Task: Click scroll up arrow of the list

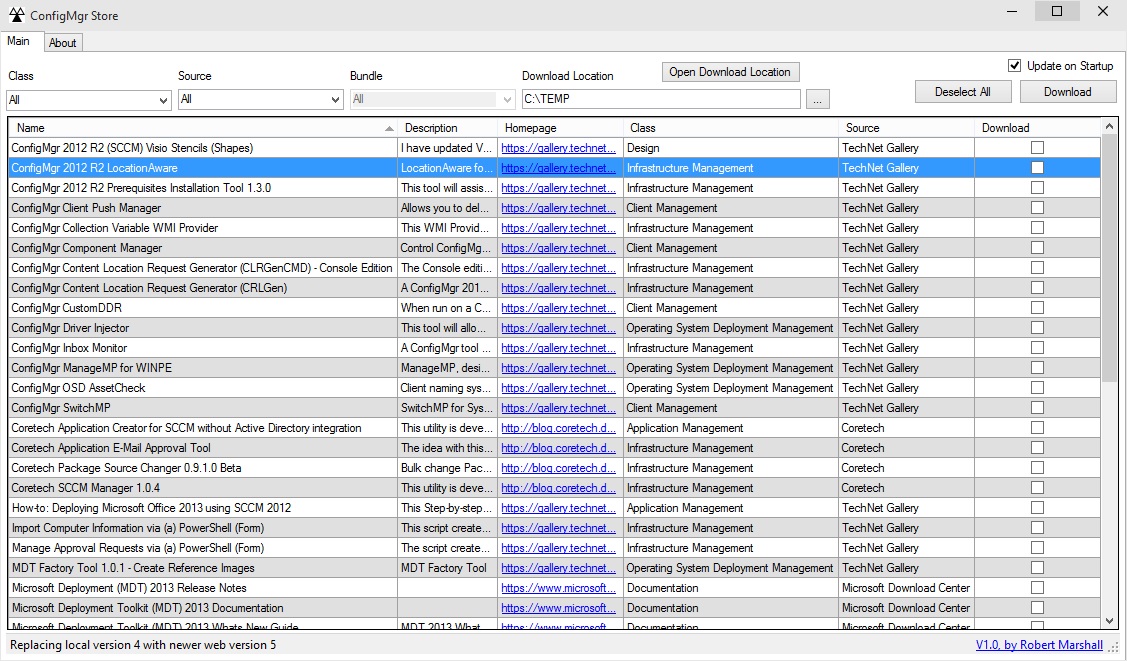Action: tap(1110, 127)
